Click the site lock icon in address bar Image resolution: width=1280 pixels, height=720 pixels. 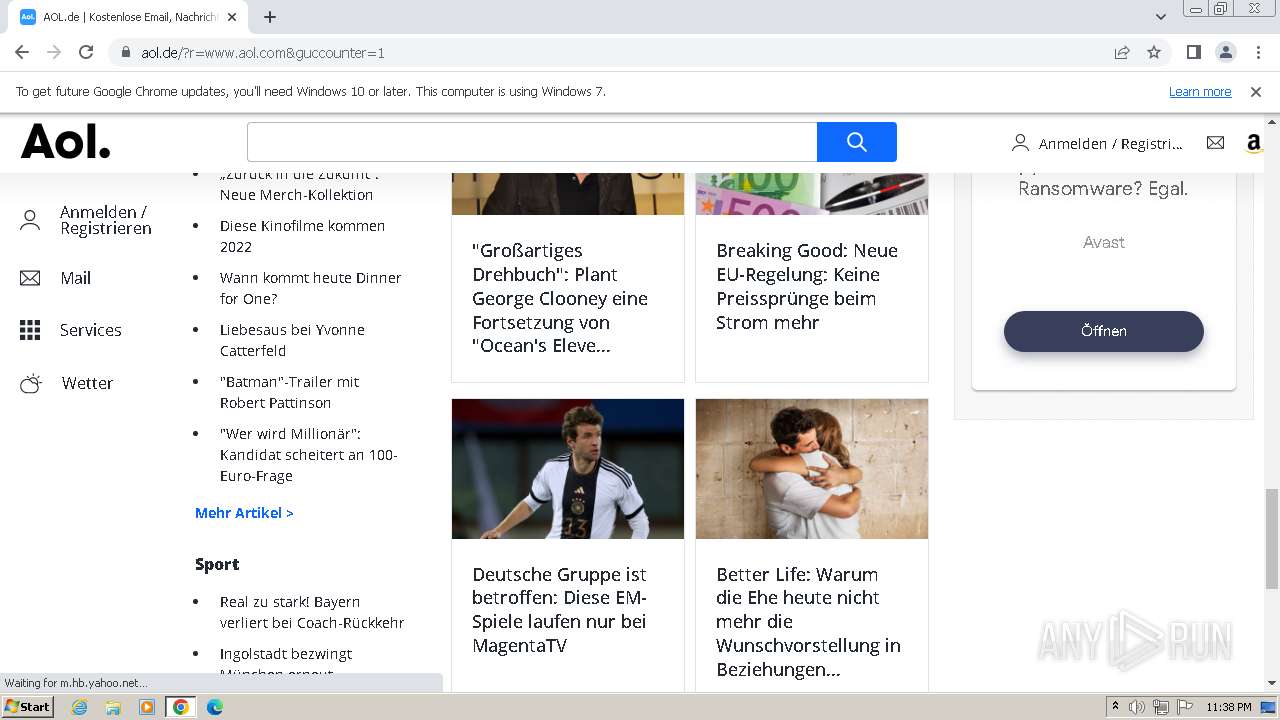[126, 52]
